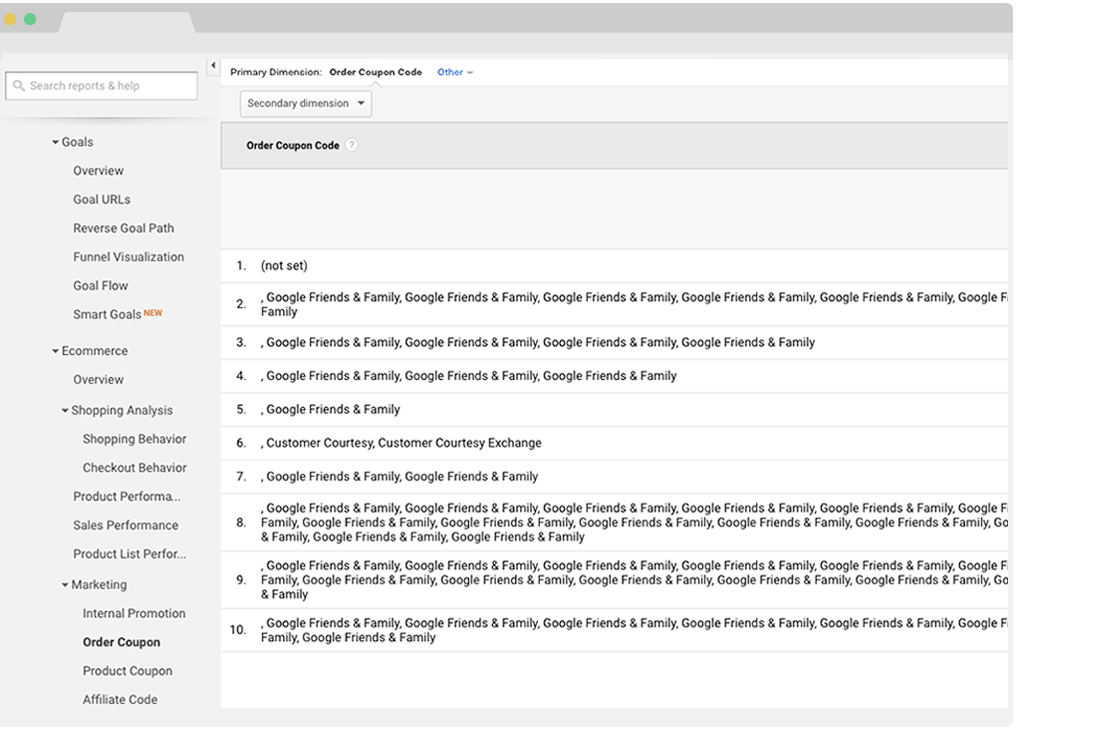The image size is (1094, 732).
Task: Open the Smart Goals report
Action: pyautogui.click(x=107, y=314)
